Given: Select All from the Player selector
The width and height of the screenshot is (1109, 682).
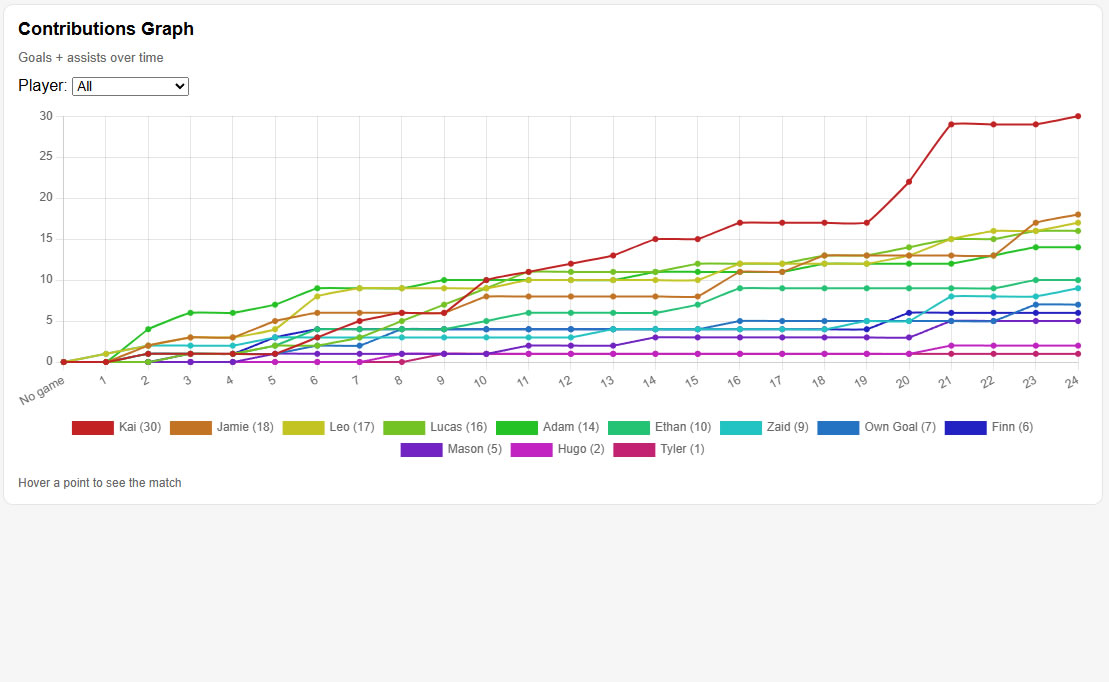Looking at the screenshot, I should coord(130,86).
